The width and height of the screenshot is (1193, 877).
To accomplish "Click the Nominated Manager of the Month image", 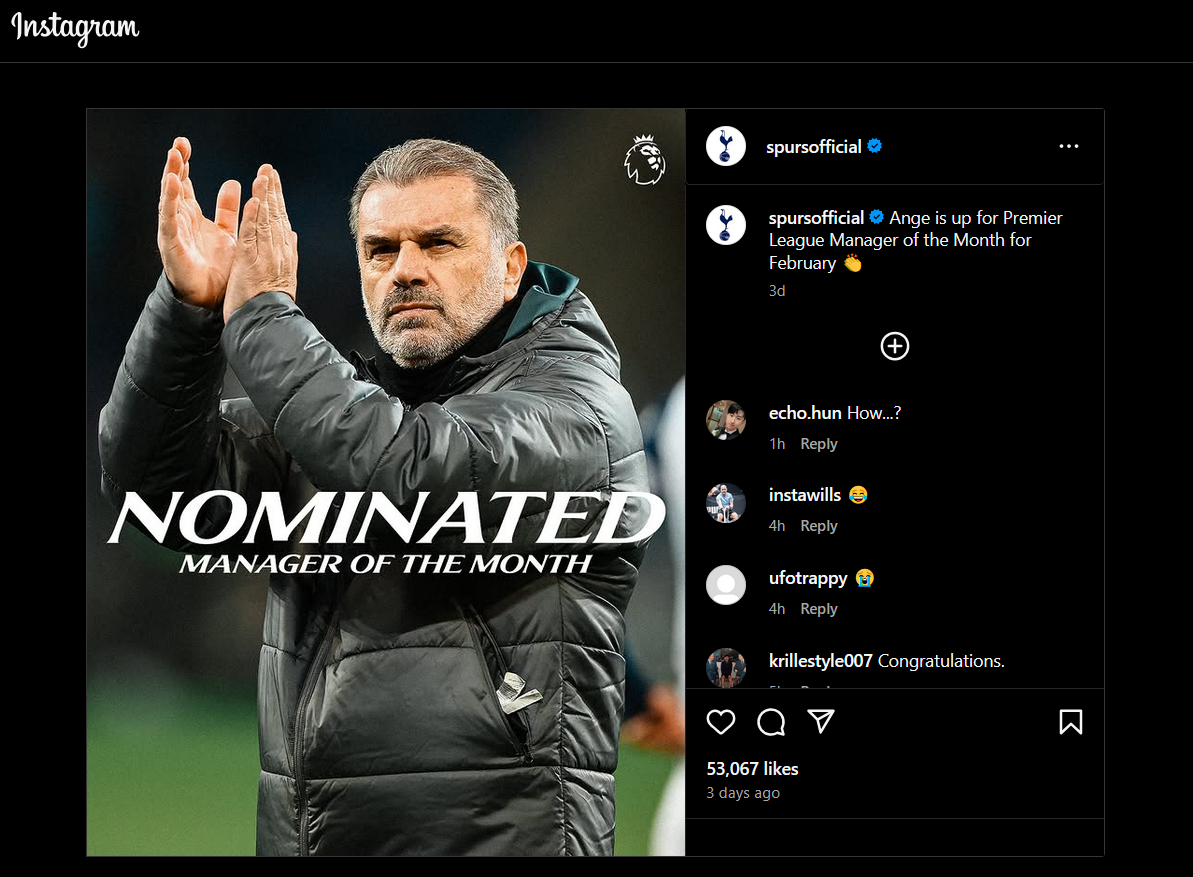I will pyautogui.click(x=386, y=482).
